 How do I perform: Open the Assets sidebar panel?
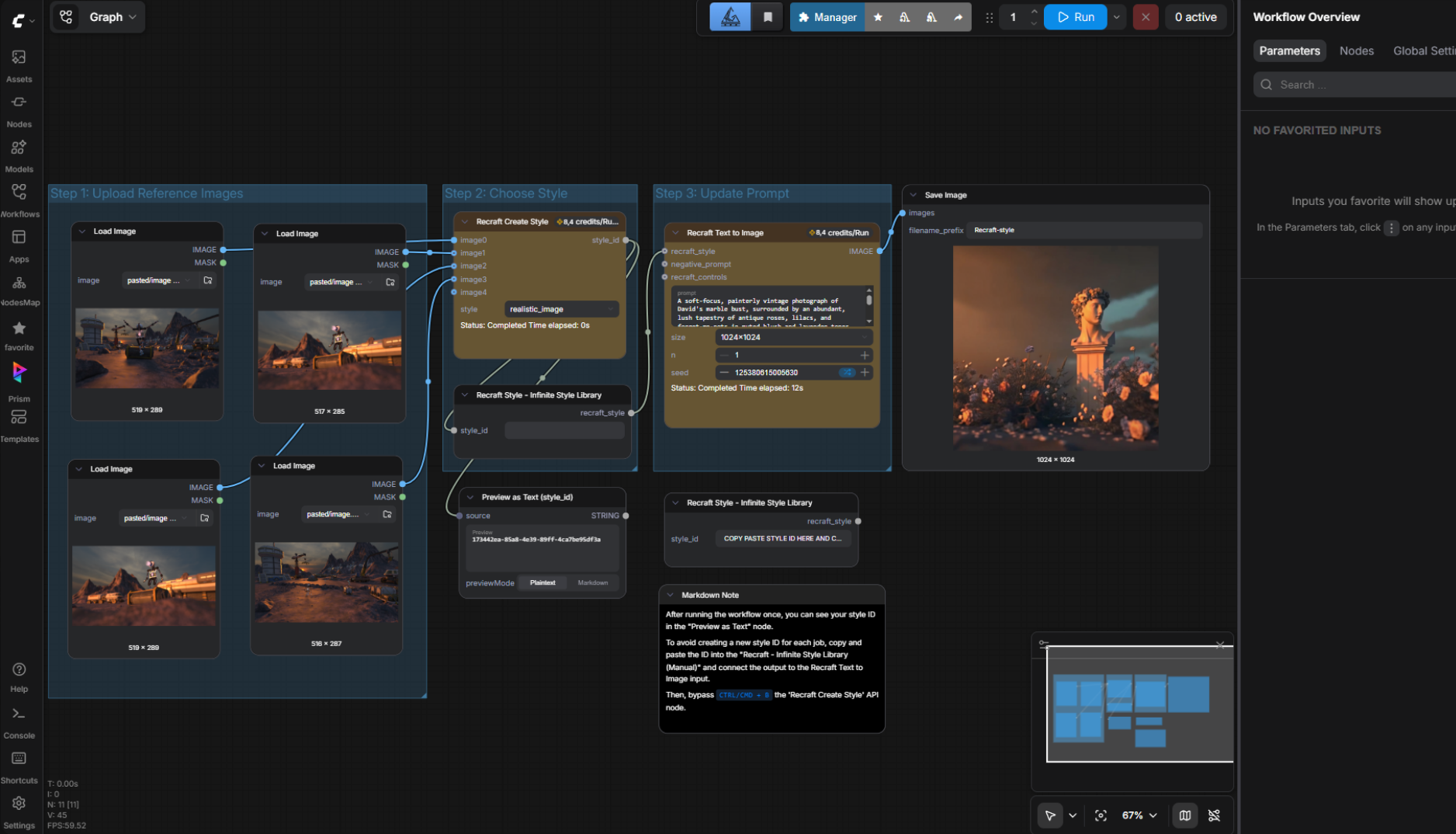(x=19, y=65)
